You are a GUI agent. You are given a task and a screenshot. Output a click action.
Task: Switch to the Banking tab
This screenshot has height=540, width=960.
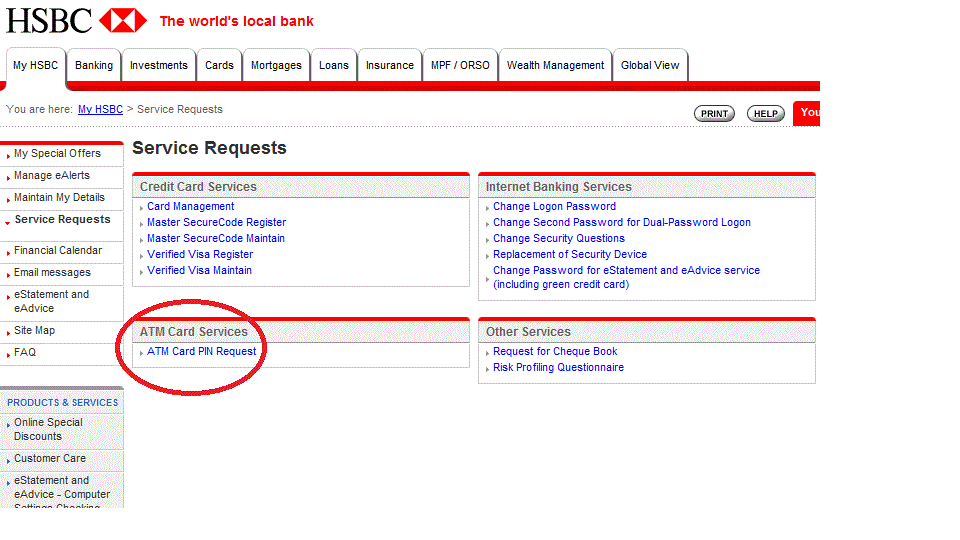94,65
